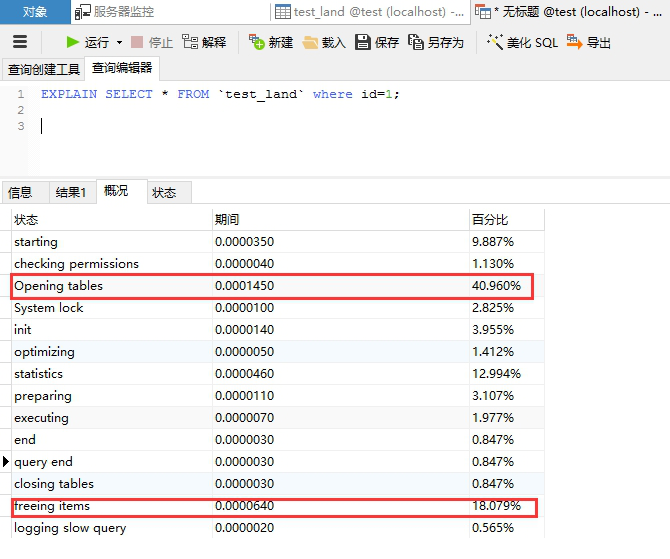Screen dimensions: 670x559
Task: Click the EXPLAIN SELECT statement line
Action: tap(220, 94)
